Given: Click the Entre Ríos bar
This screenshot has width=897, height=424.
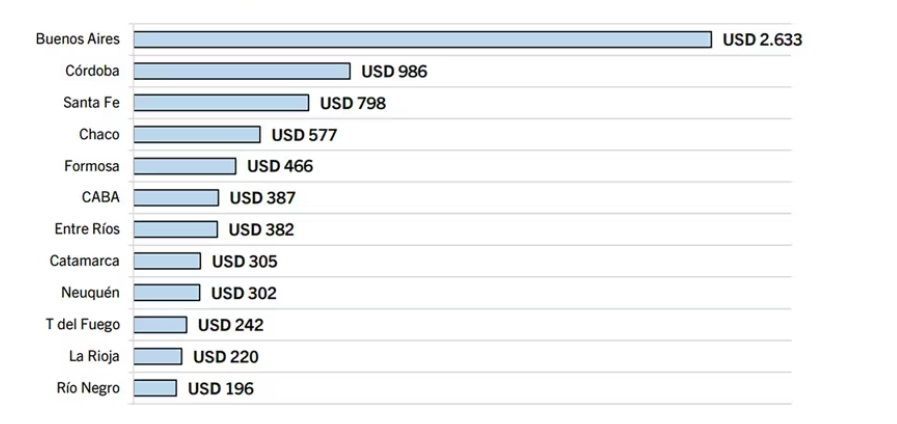Looking at the screenshot, I should (x=175, y=229).
